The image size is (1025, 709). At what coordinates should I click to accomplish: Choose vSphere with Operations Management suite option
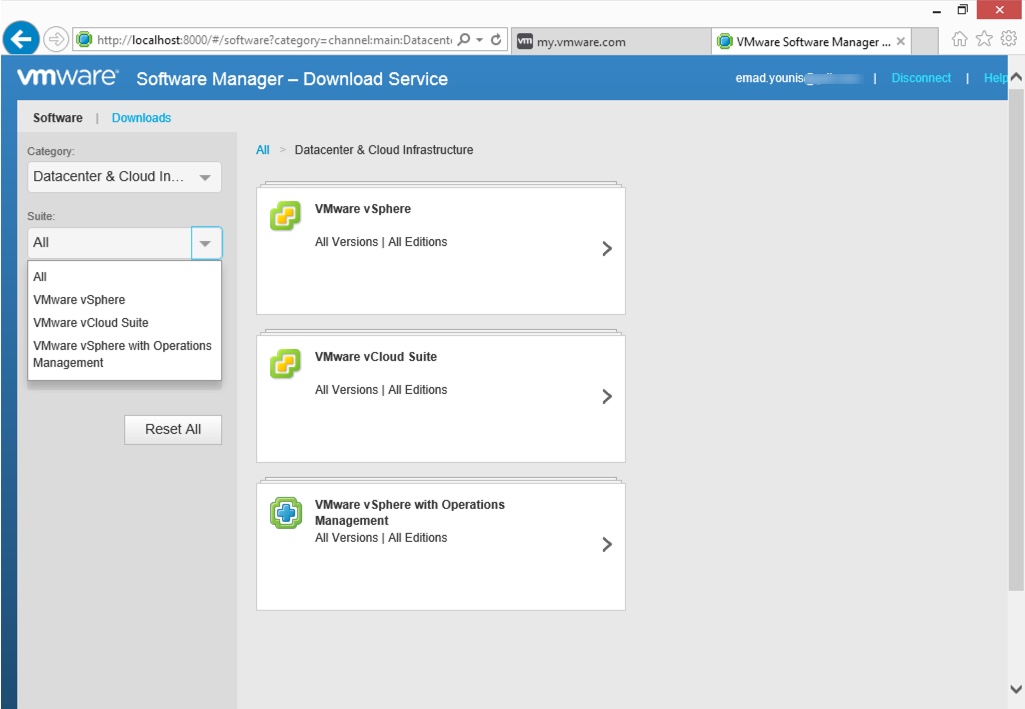(x=122, y=354)
